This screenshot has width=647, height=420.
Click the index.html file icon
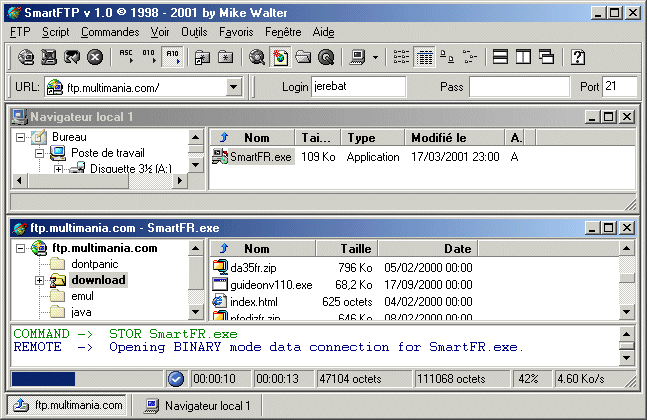click(x=220, y=301)
